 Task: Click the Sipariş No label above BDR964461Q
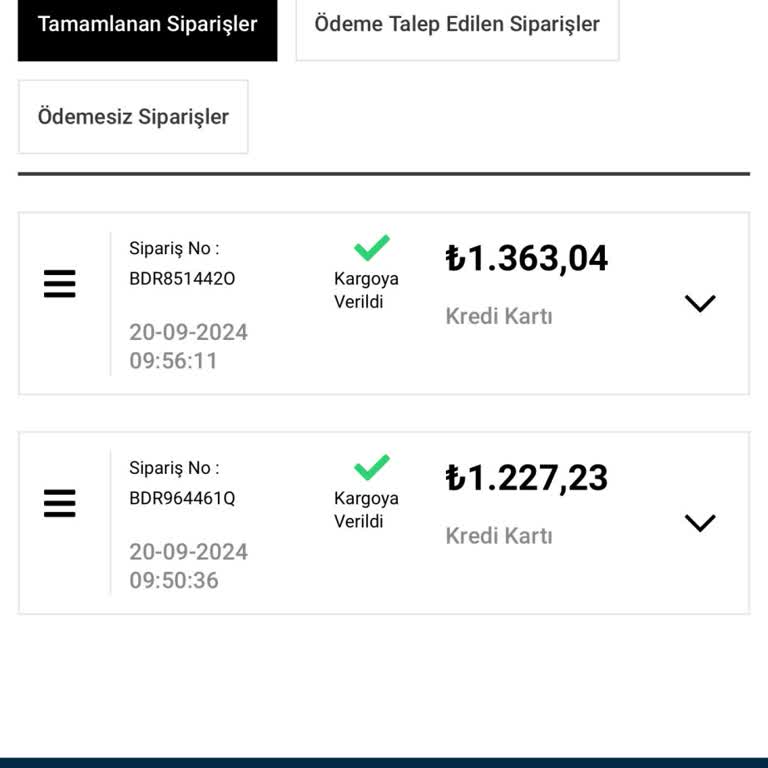click(174, 467)
